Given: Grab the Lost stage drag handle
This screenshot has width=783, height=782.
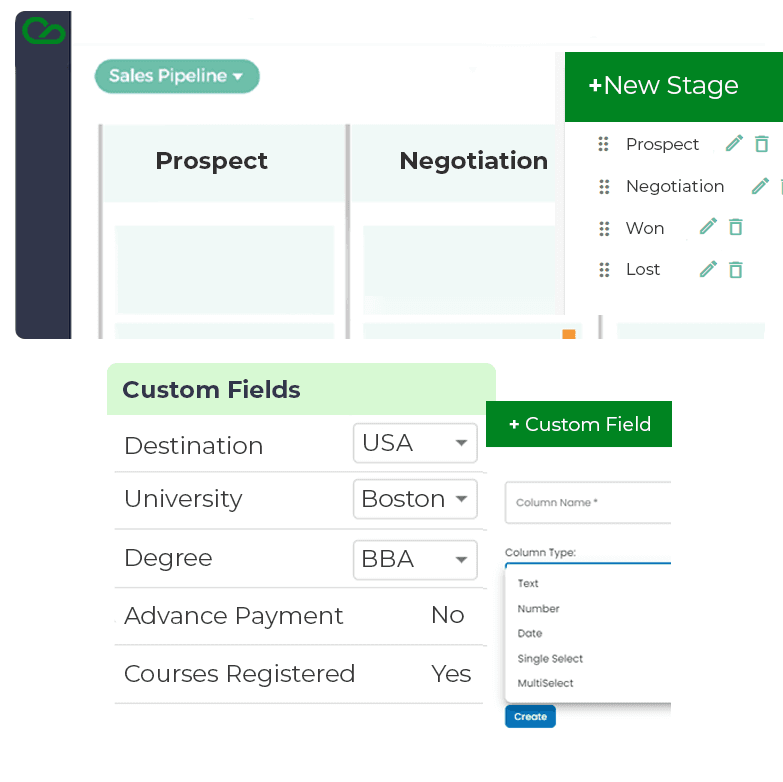Looking at the screenshot, I should pos(604,269).
